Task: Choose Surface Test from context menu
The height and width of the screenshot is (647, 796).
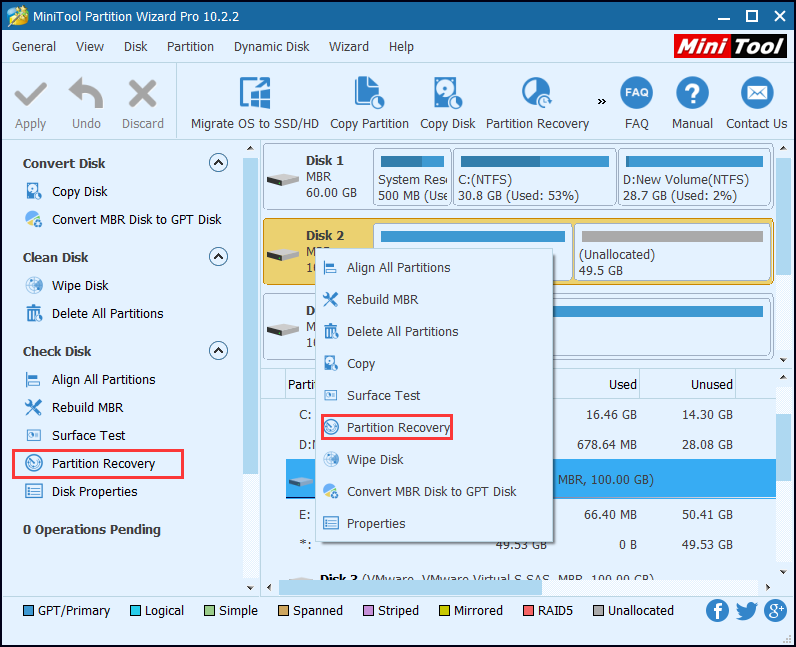Action: [x=434, y=396]
